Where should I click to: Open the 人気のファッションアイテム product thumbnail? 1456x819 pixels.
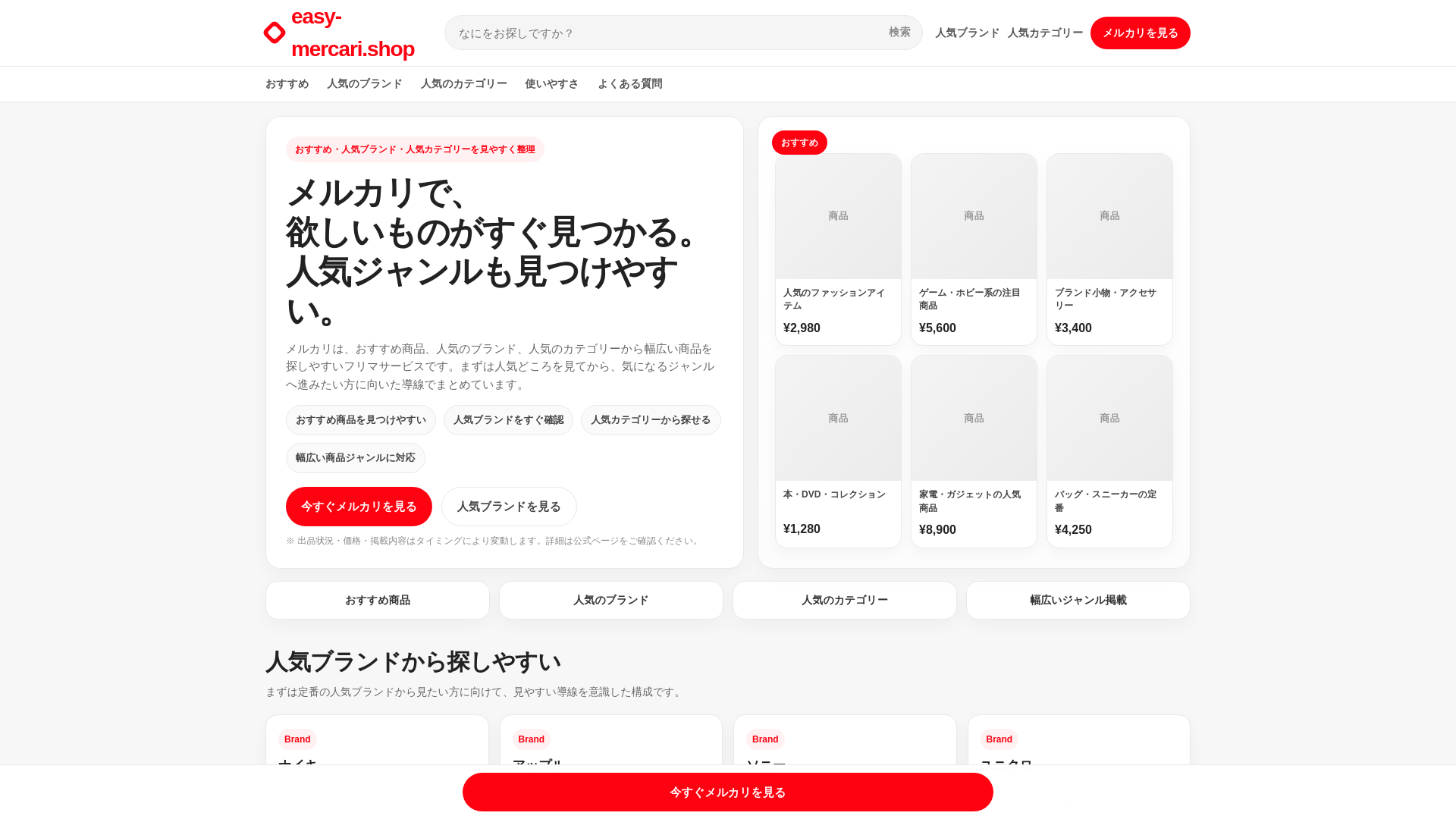[x=838, y=216]
